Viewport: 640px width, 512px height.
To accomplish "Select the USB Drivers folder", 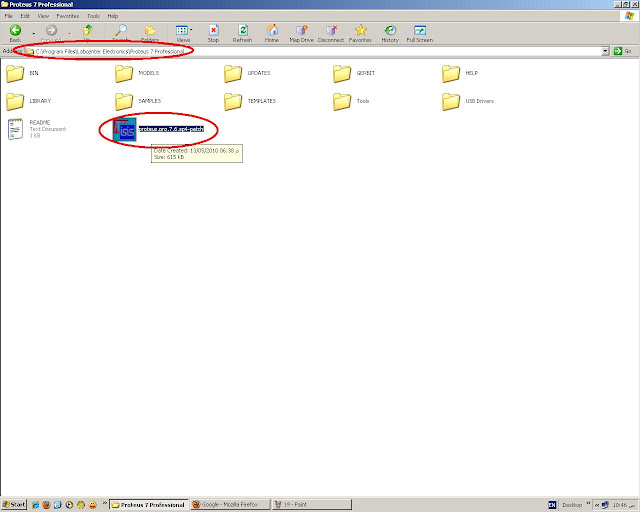I will click(x=468, y=101).
